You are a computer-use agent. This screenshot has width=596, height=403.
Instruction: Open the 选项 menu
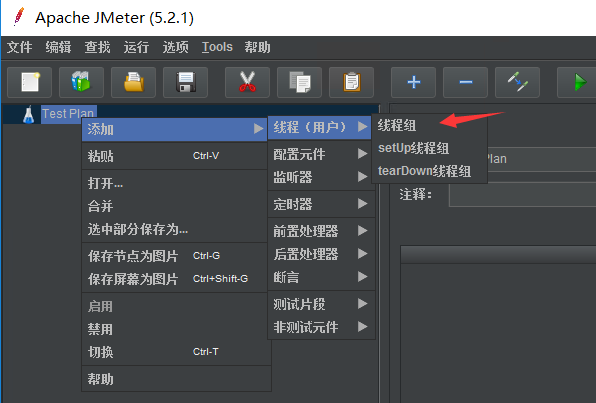(175, 47)
